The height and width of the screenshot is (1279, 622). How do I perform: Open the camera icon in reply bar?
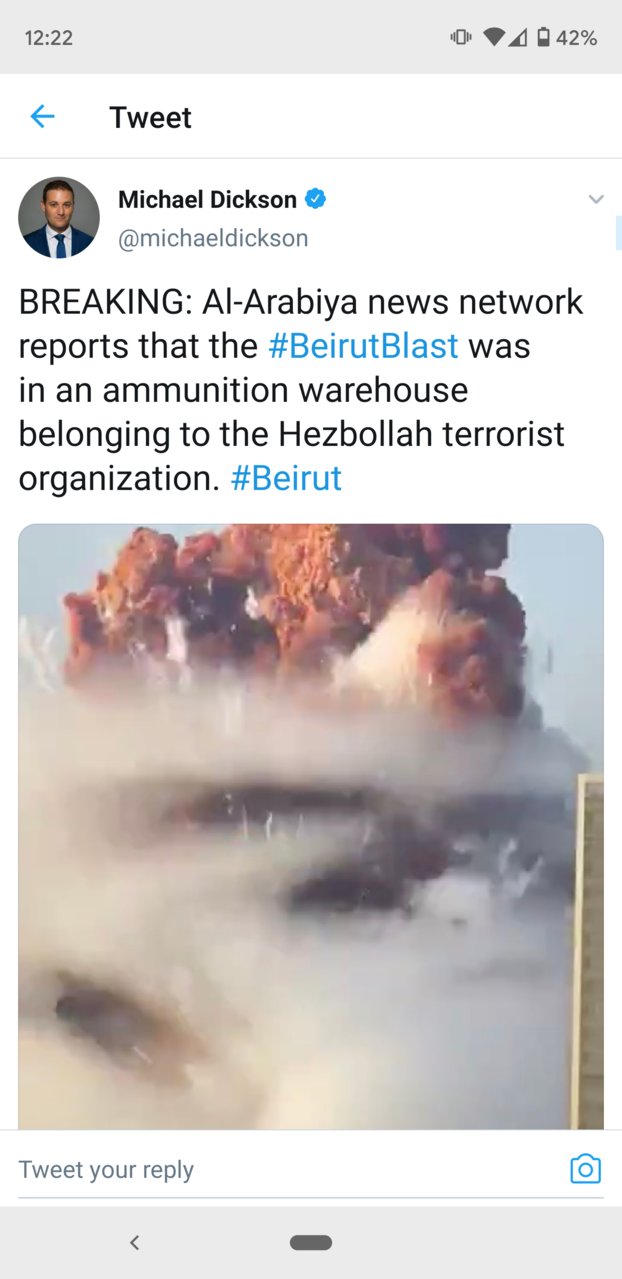click(585, 1169)
